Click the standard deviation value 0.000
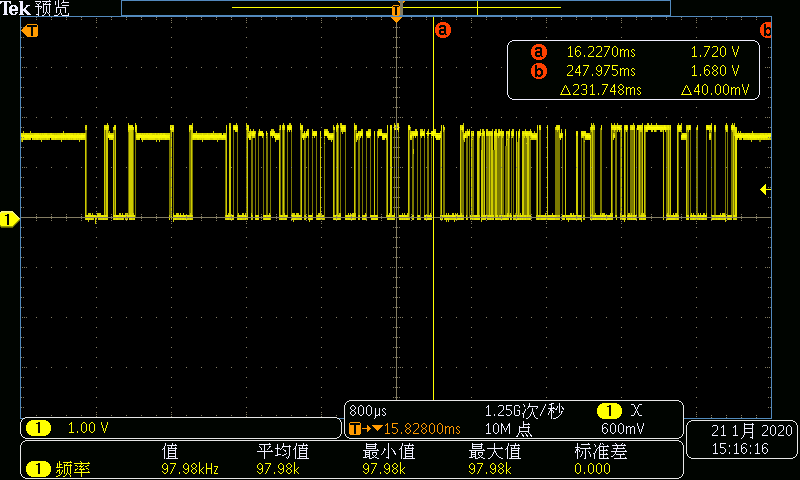800x480 pixels. (x=592, y=469)
